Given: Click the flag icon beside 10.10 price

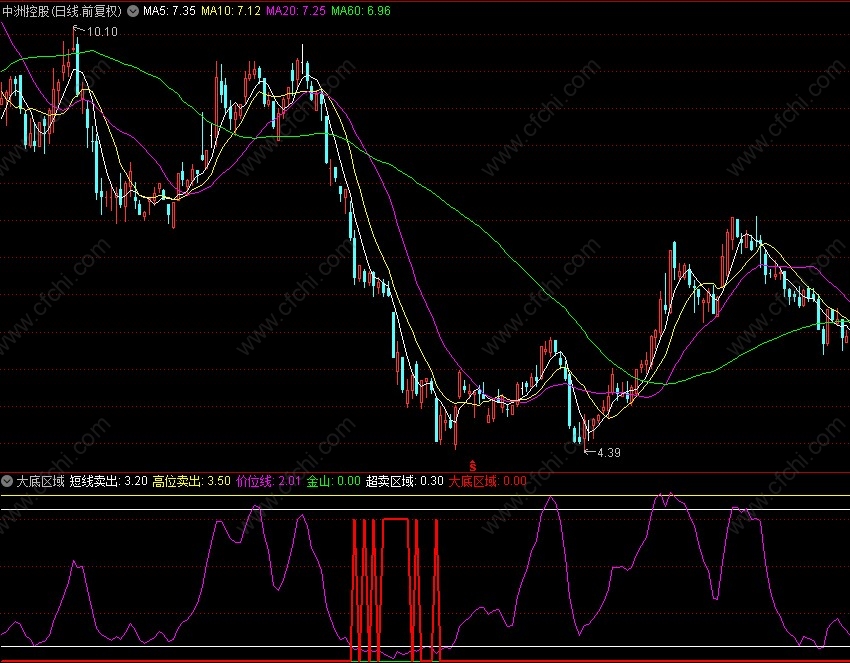Looking at the screenshot, I should point(79,29).
